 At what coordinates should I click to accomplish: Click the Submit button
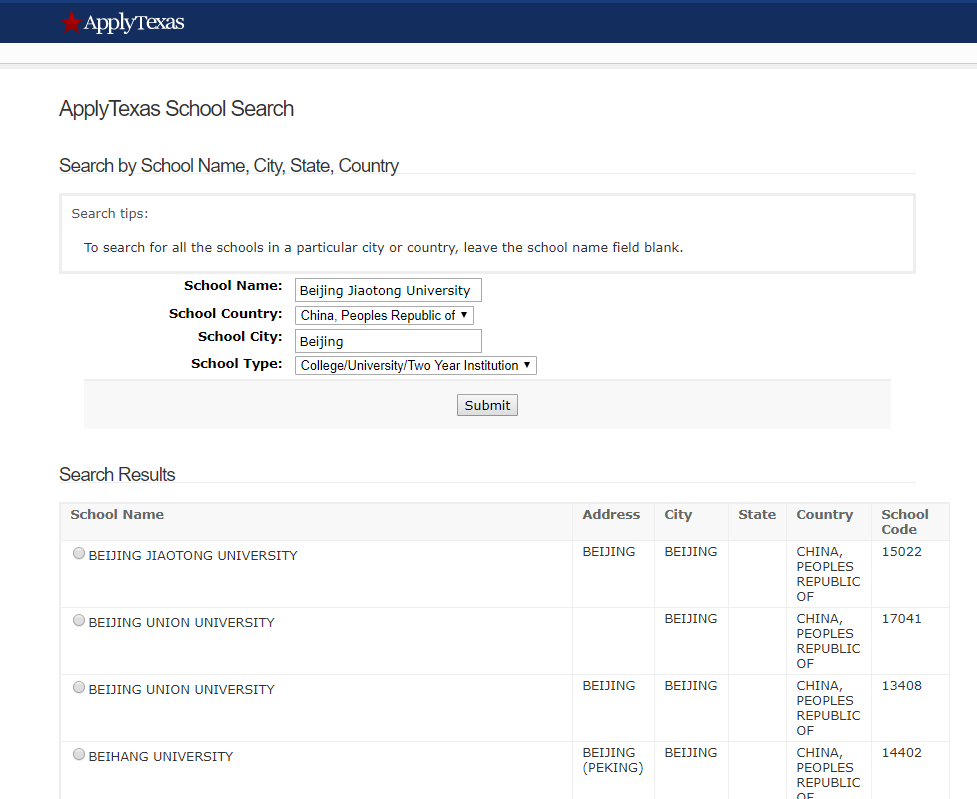coord(487,405)
